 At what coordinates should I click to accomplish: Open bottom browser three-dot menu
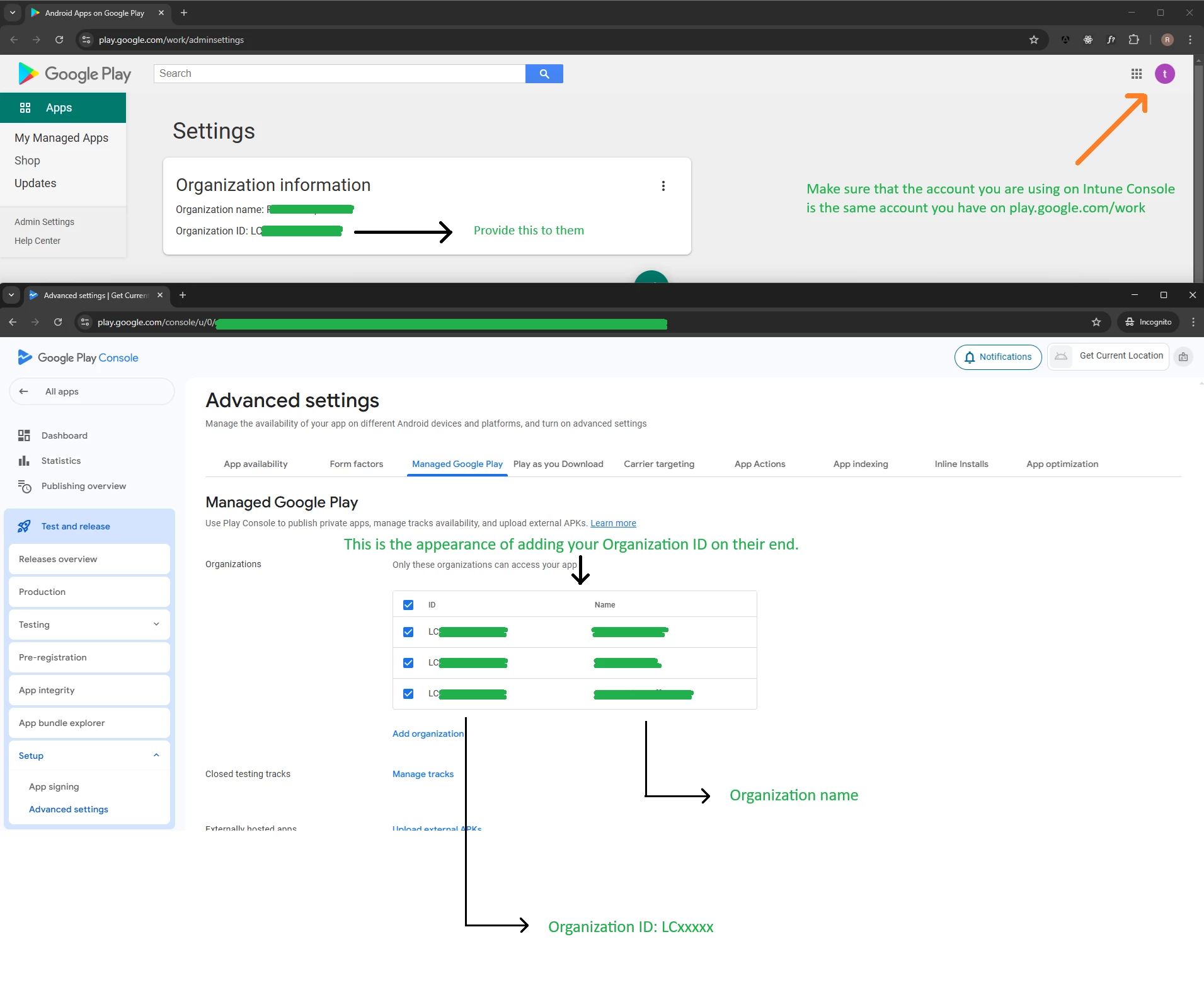pos(1193,322)
